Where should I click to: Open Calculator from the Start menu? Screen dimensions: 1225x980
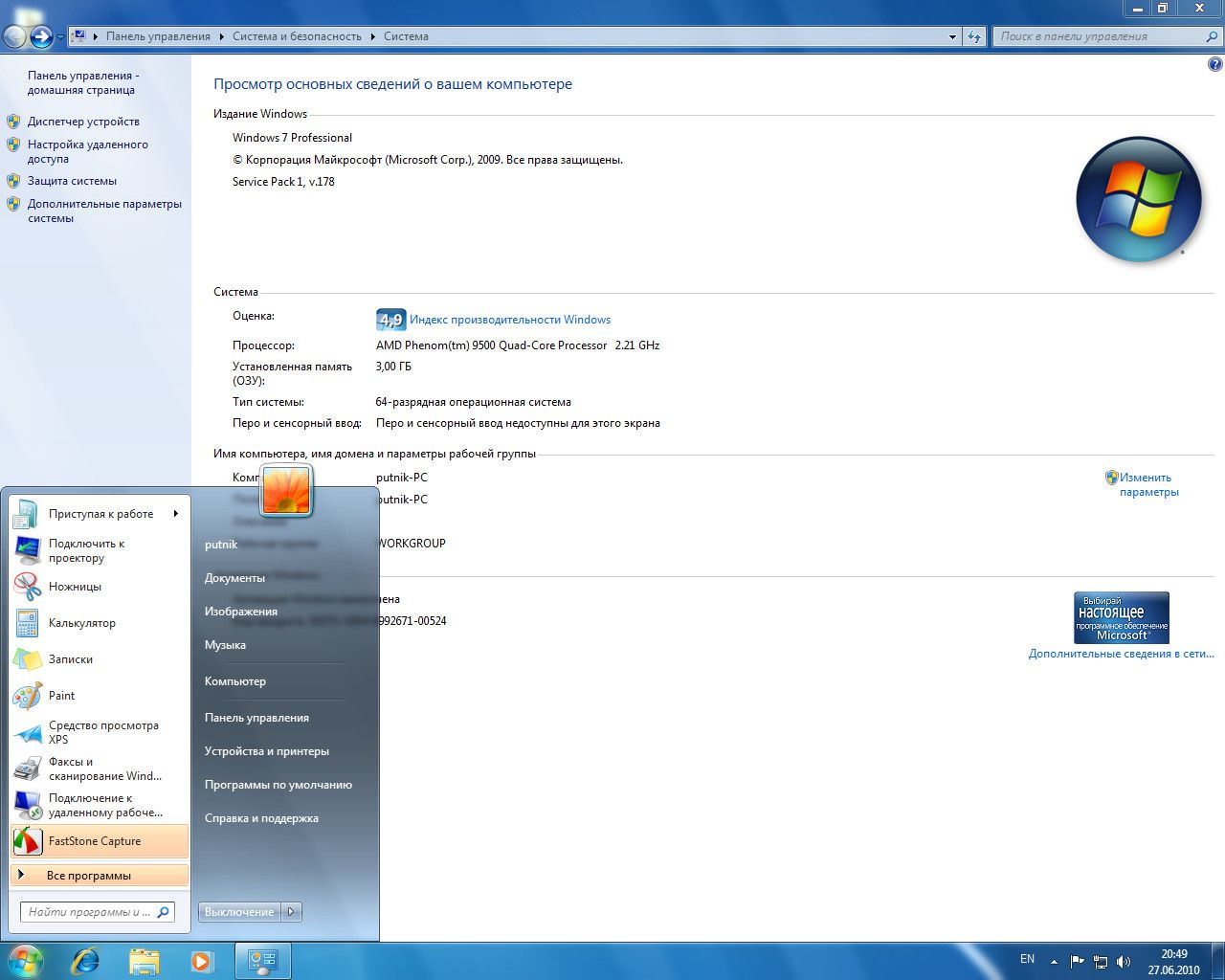point(81,623)
